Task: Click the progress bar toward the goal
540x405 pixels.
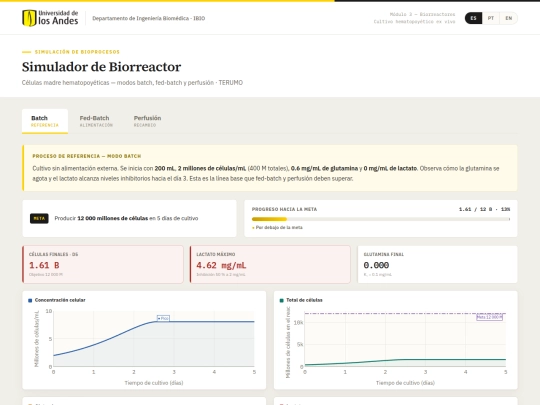Action: (x=381, y=219)
